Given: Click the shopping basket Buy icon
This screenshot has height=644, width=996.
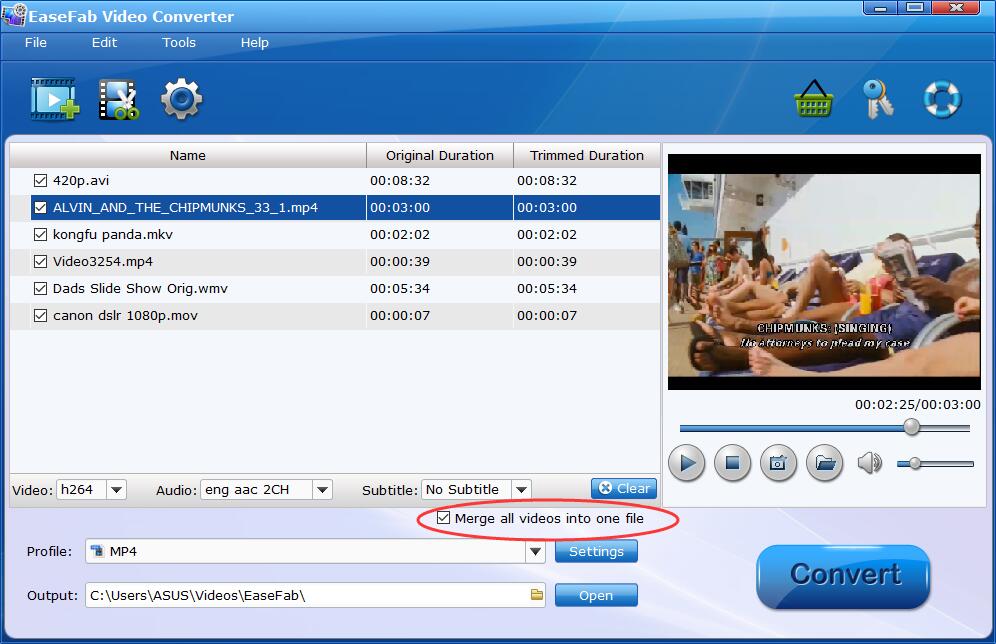Looking at the screenshot, I should [x=814, y=99].
